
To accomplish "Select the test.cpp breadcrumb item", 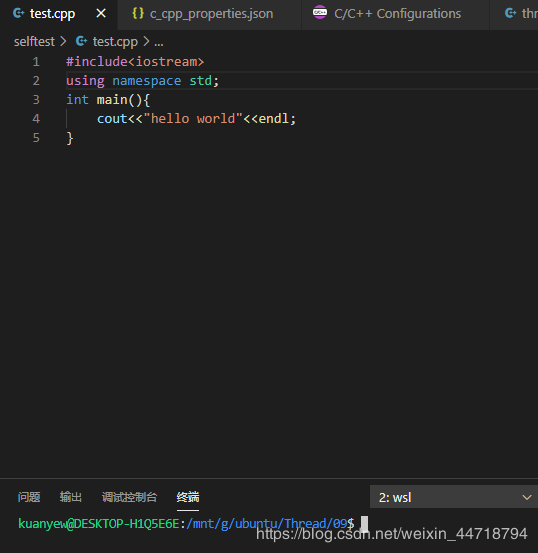I will click(x=115, y=42).
